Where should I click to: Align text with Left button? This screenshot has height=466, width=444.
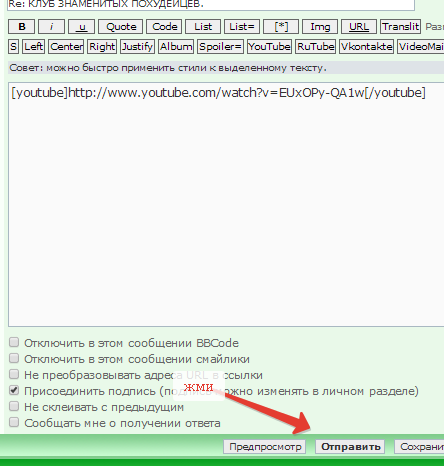pyautogui.click(x=33, y=46)
